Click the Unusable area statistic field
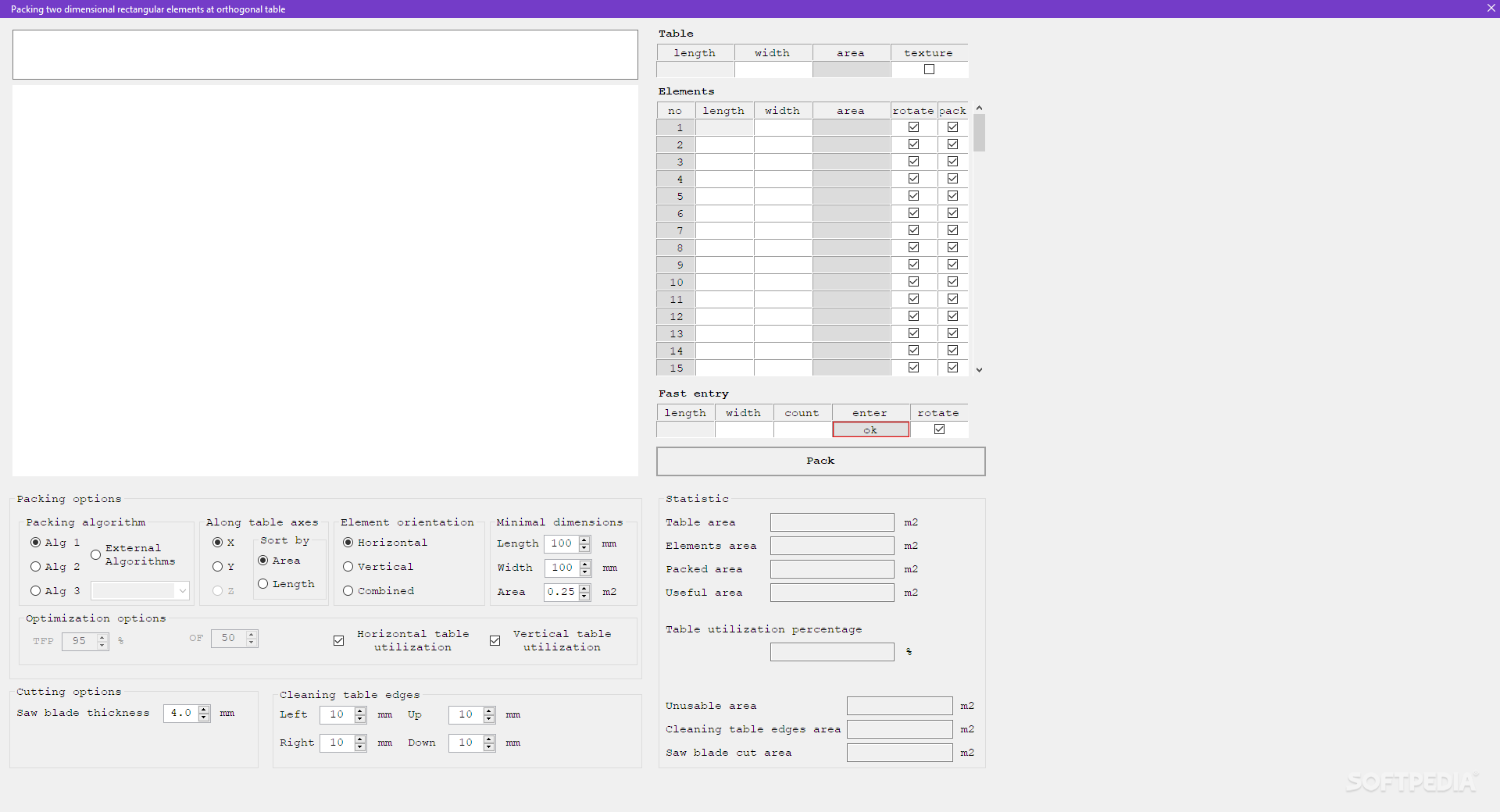Image resolution: width=1500 pixels, height=812 pixels. [900, 706]
